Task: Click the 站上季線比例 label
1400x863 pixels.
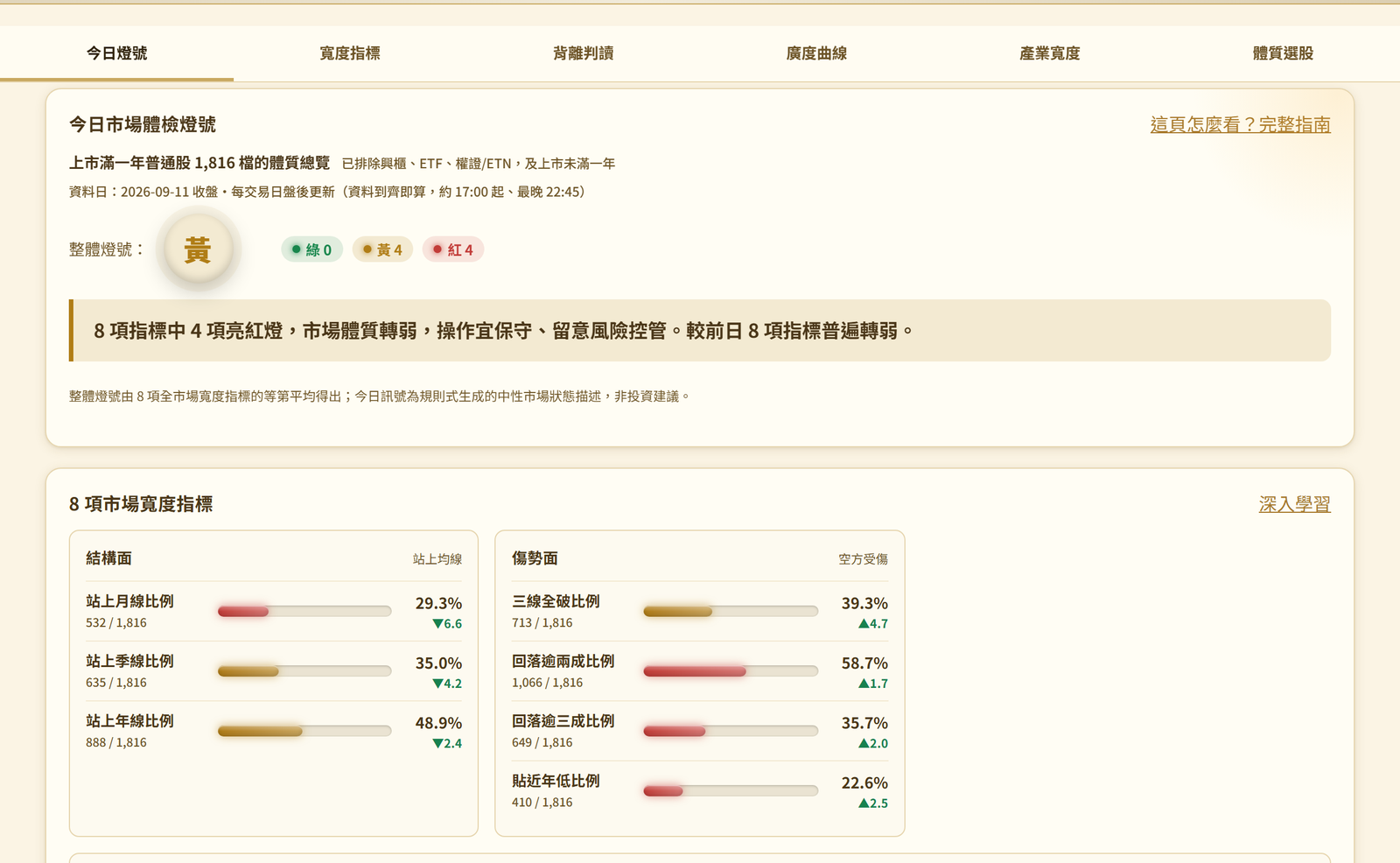Action: pyautogui.click(x=129, y=661)
